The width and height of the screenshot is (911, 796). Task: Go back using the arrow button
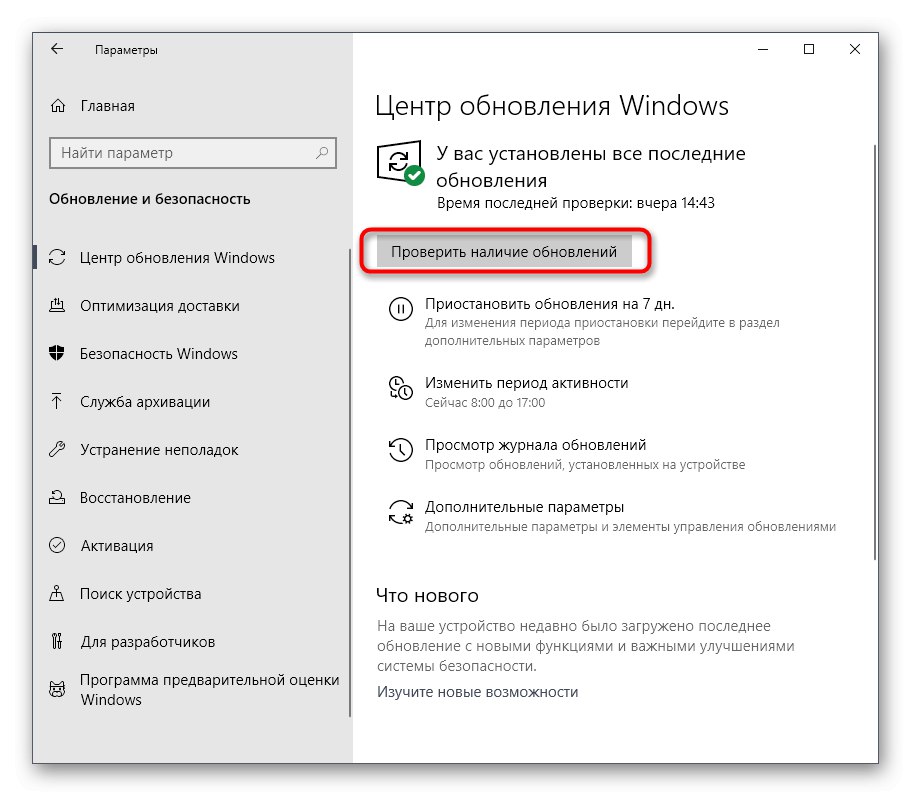pos(55,48)
